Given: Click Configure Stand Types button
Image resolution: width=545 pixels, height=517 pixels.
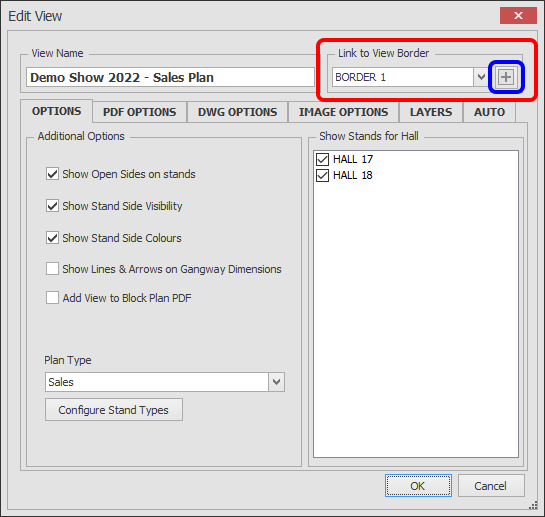Looking at the screenshot, I should (x=114, y=410).
